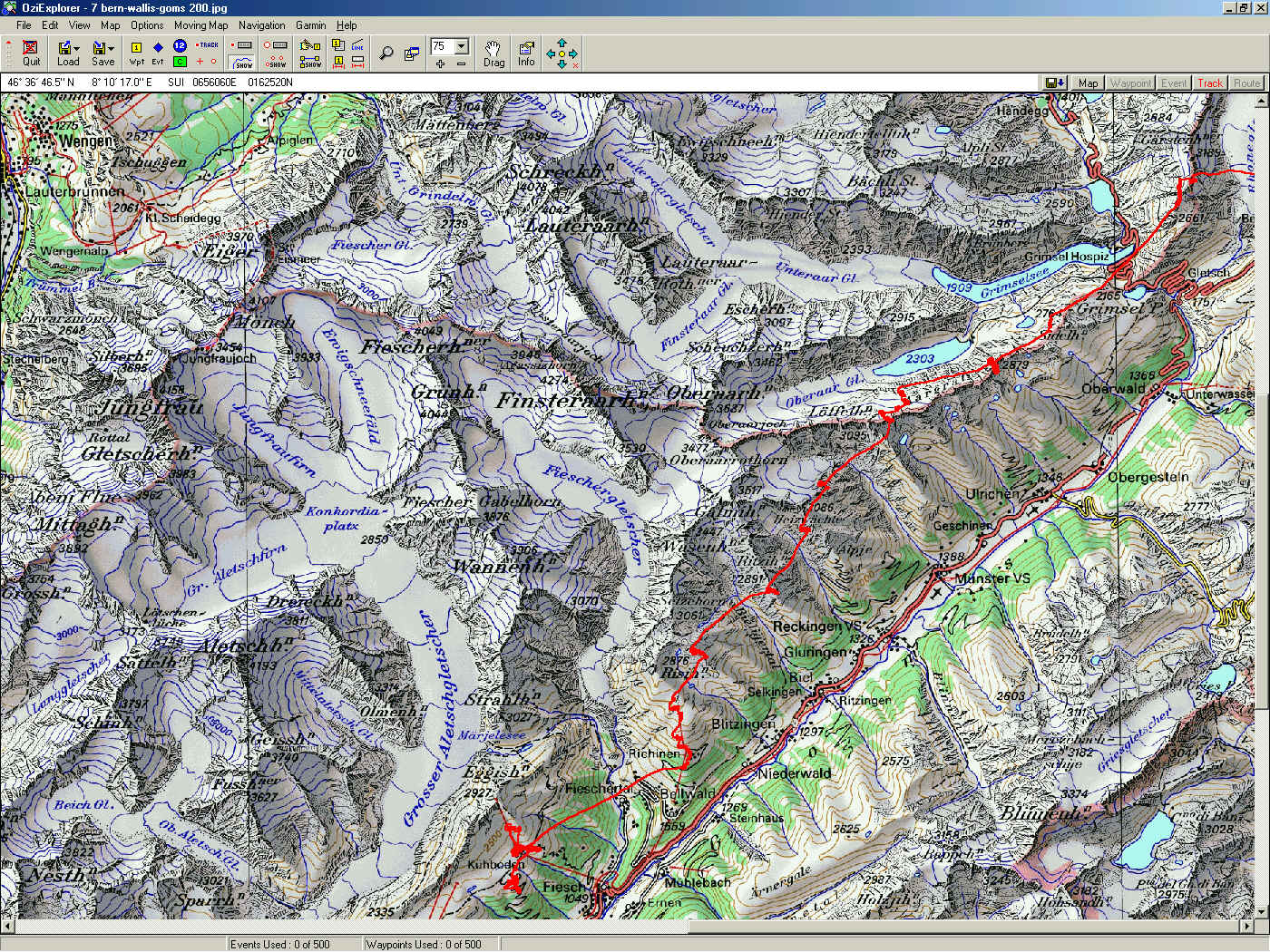Click the zoom-out minus button below zoom box

coord(461,63)
